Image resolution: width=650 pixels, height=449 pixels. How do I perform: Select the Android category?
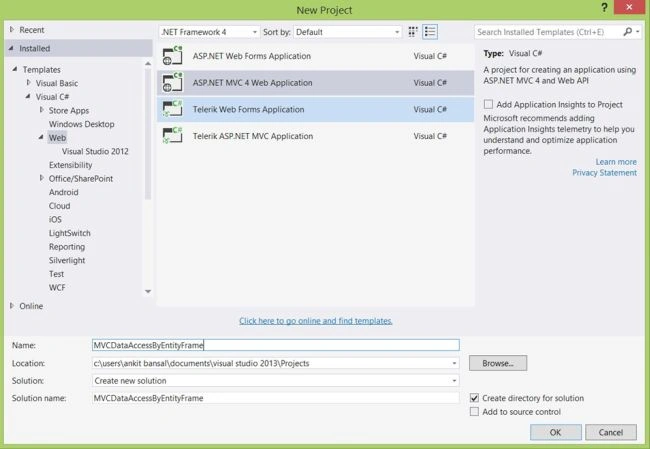point(63,192)
